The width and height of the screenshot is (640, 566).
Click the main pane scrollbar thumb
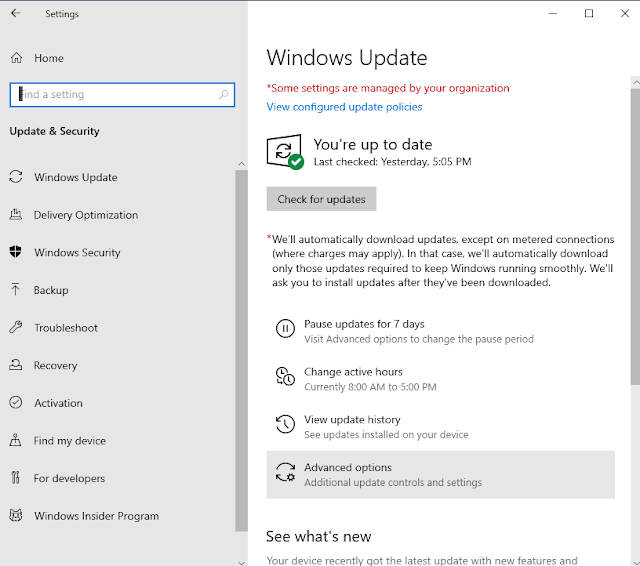coord(635,237)
